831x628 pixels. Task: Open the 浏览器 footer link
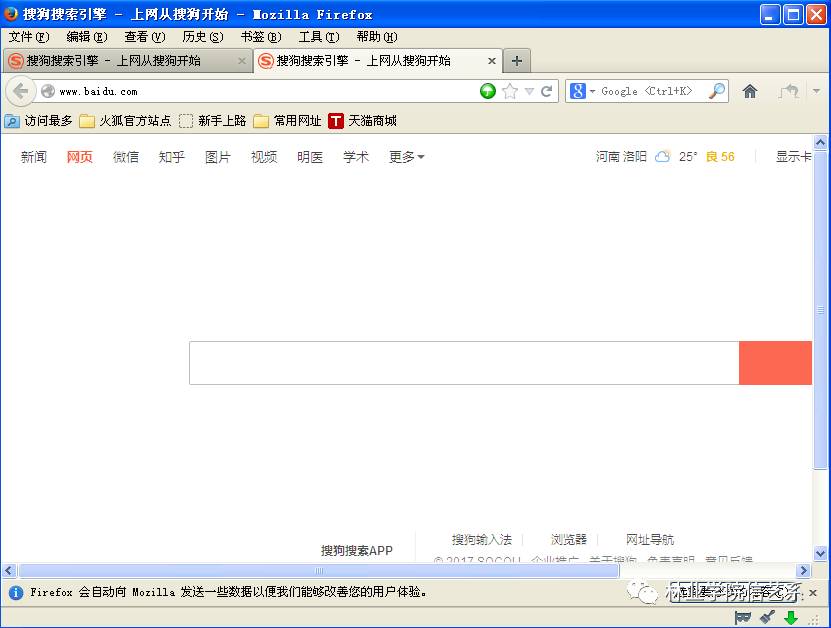569,539
